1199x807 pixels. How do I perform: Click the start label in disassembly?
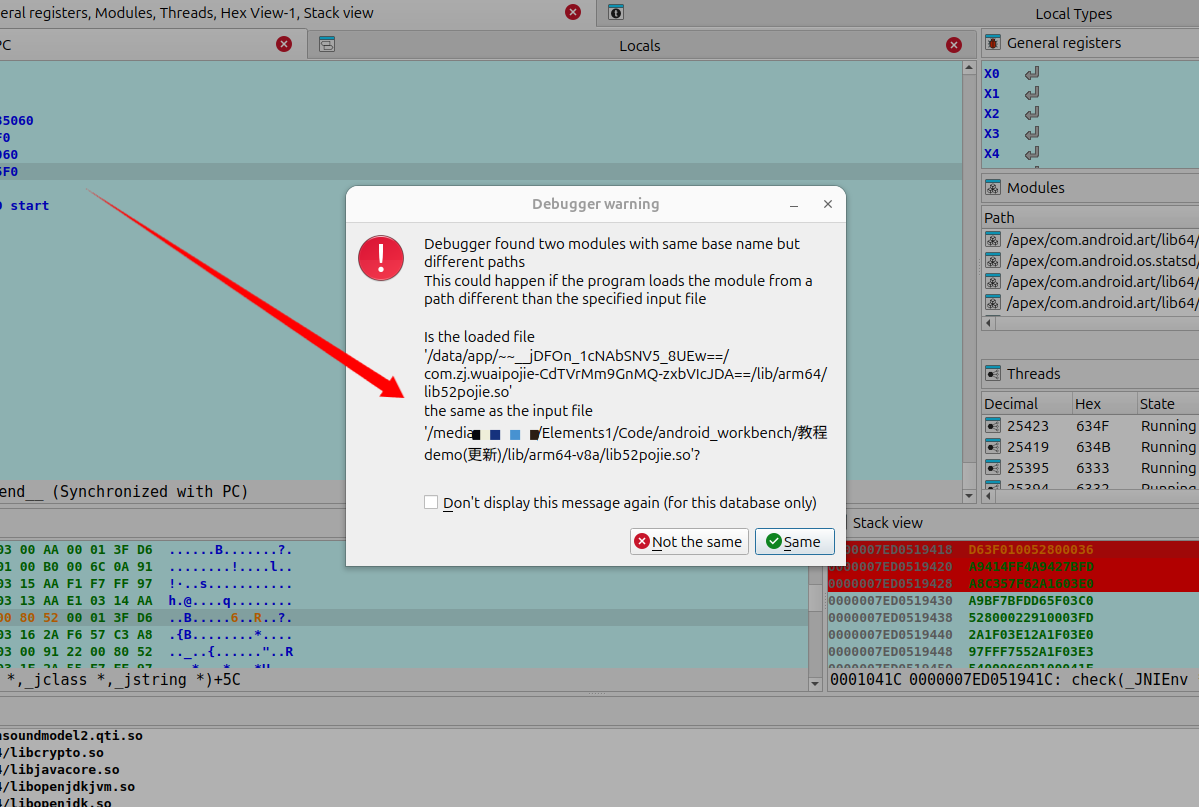(30, 205)
